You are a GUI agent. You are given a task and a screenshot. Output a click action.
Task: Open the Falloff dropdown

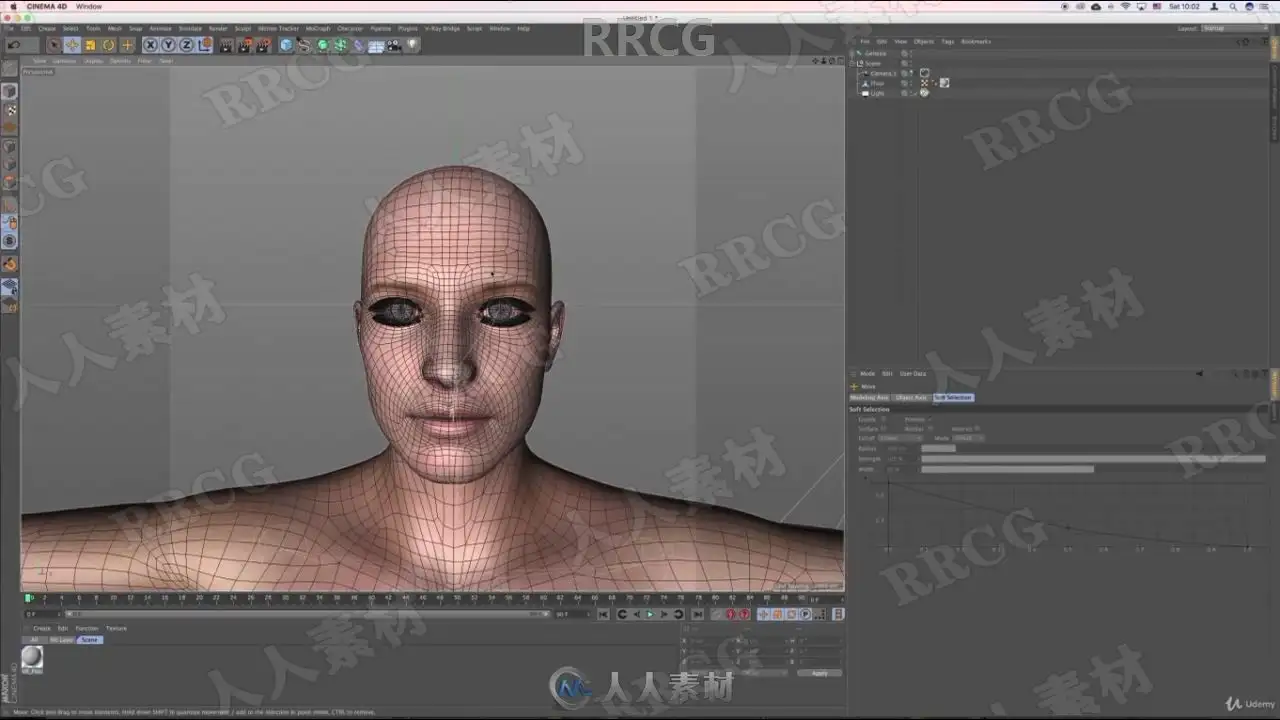tap(900, 438)
